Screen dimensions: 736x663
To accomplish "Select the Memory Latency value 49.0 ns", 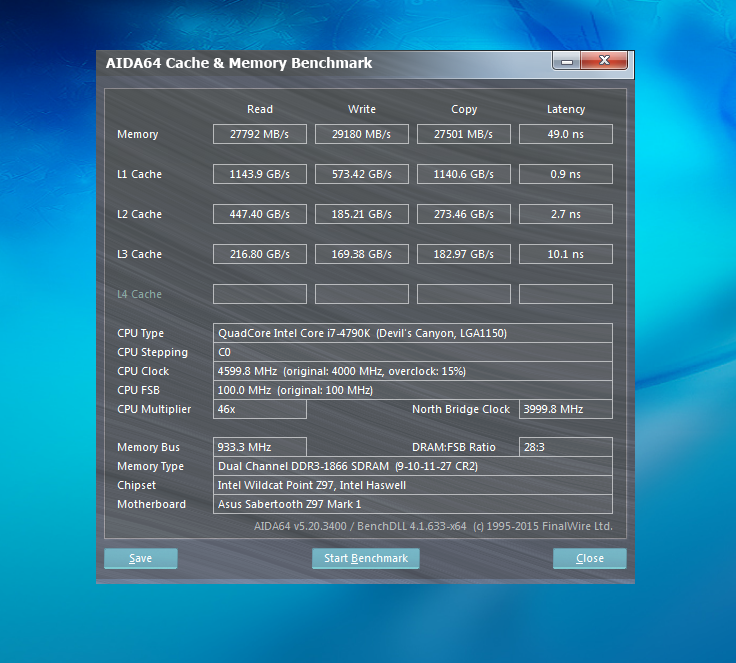I will pos(566,134).
